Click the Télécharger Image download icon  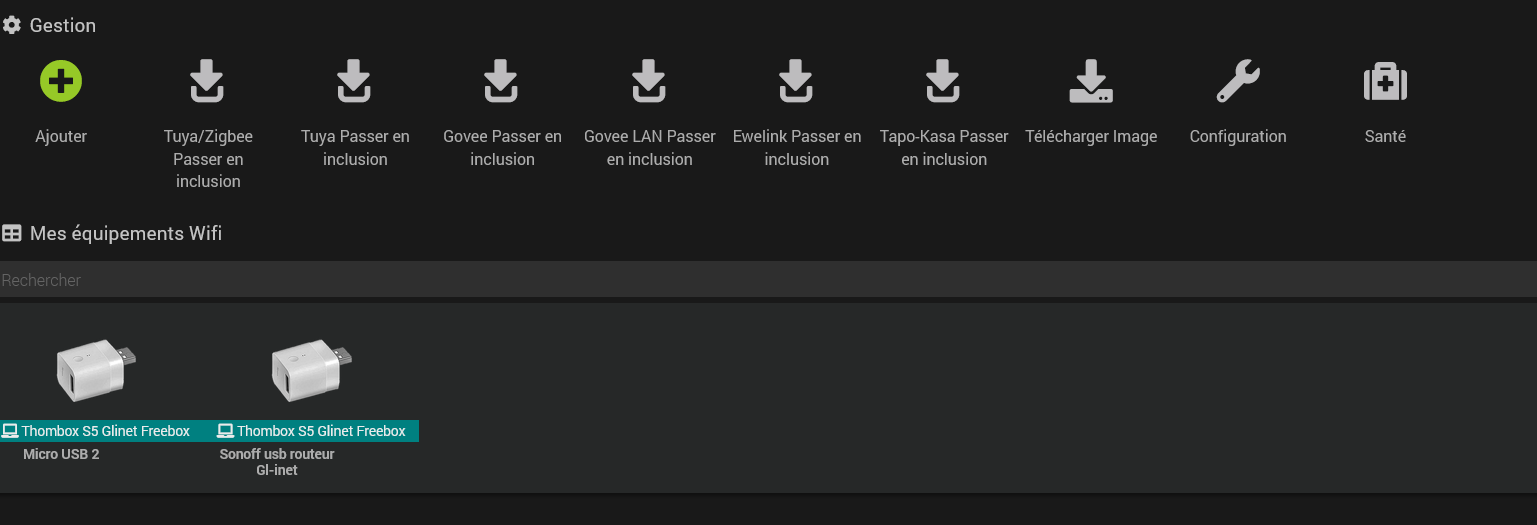tap(1090, 81)
